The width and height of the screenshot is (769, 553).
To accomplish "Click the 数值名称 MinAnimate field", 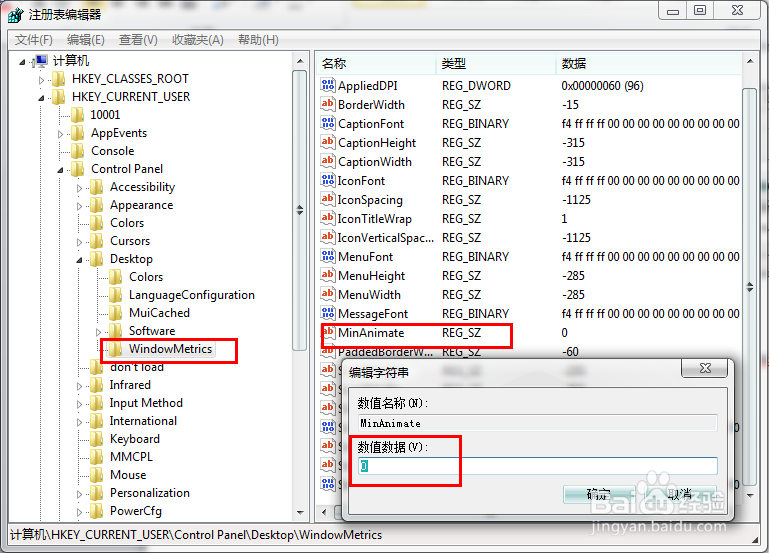I will pyautogui.click(x=538, y=423).
